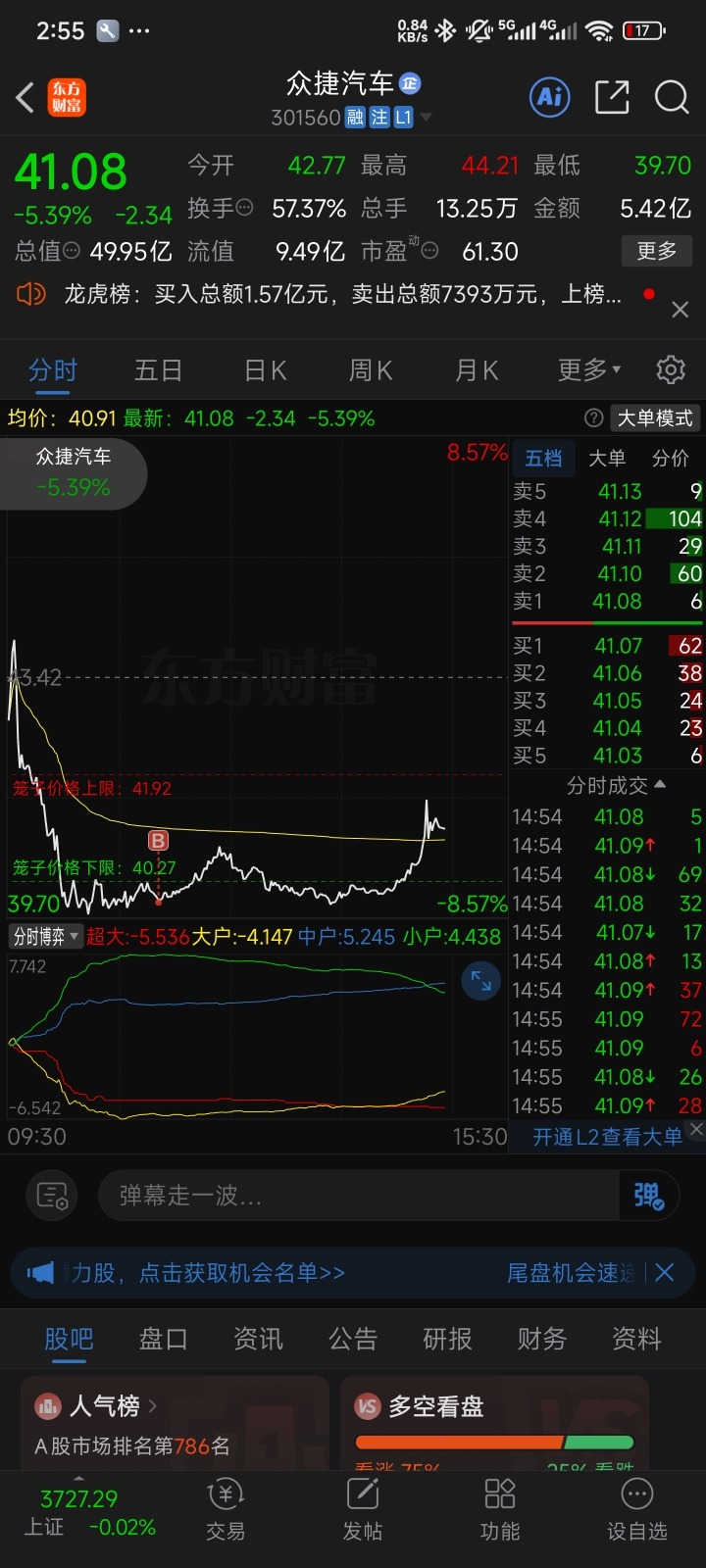Tap the 市盈 info icon
Image resolution: width=706 pixels, height=1568 pixels.
point(429,251)
